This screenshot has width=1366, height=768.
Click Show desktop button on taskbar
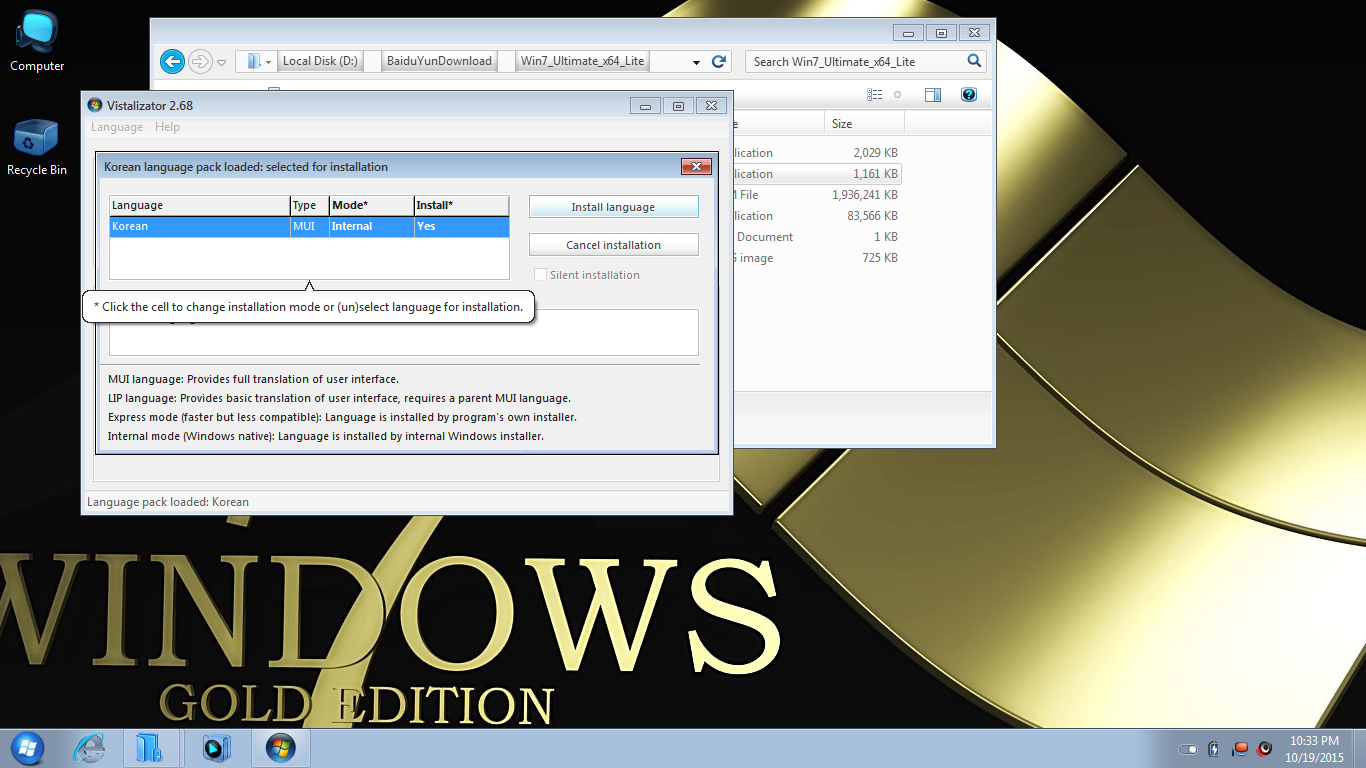pos(1358,748)
